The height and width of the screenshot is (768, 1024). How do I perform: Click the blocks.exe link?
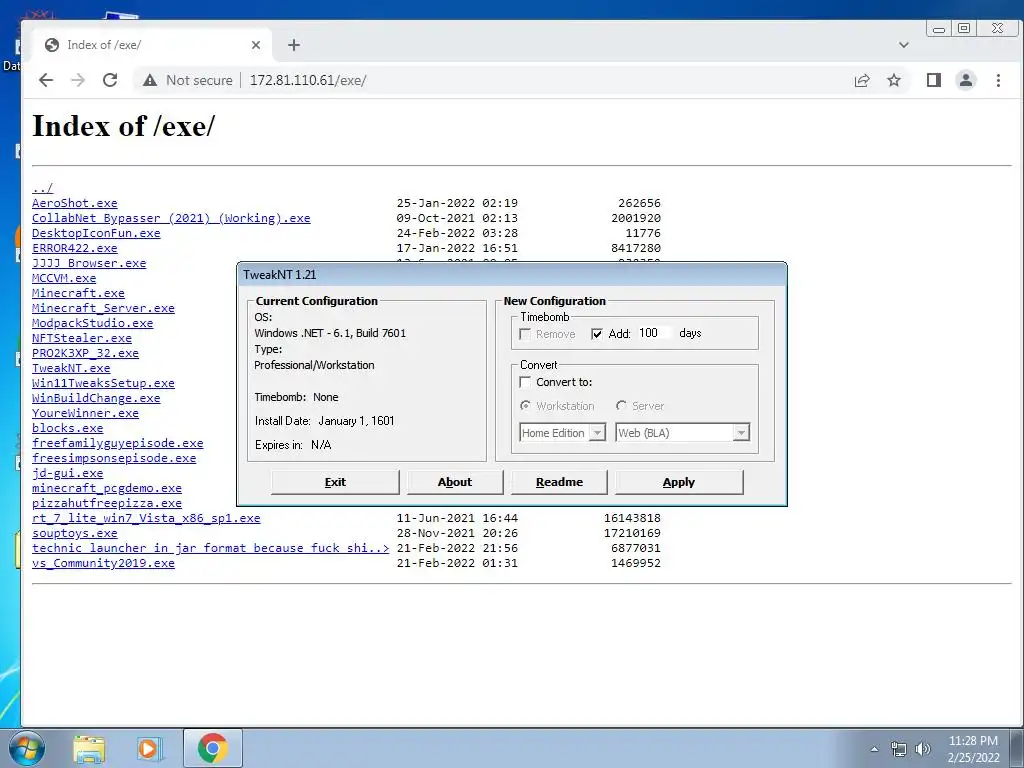(67, 428)
